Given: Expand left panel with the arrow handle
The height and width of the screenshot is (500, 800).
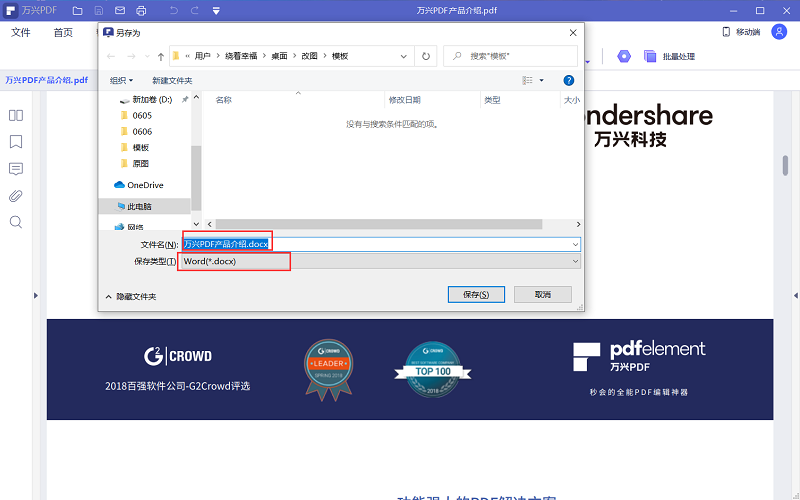Looking at the screenshot, I should (36, 295).
